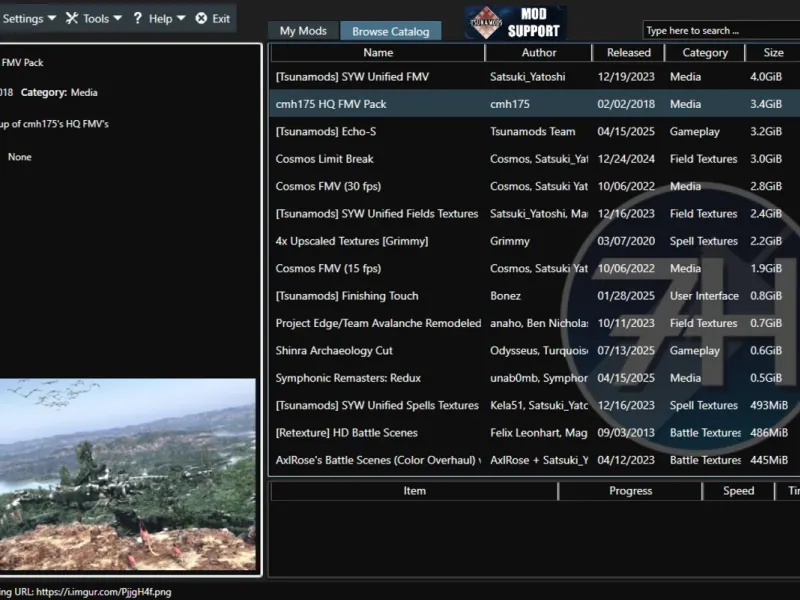The height and width of the screenshot is (600, 800).
Task: Click size value 4.0GiB
Action: point(766,77)
